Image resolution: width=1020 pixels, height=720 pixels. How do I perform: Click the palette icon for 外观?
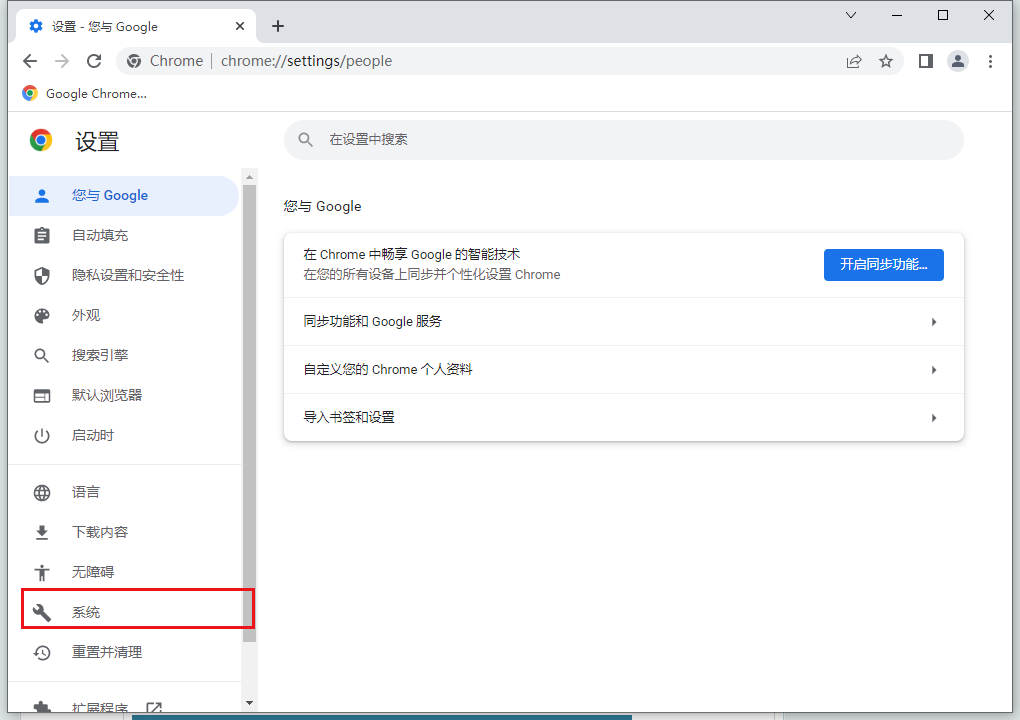(x=42, y=316)
